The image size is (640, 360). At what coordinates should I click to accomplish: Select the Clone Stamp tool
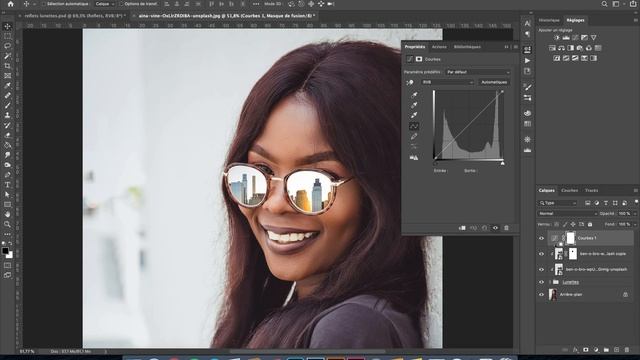coord(7,115)
